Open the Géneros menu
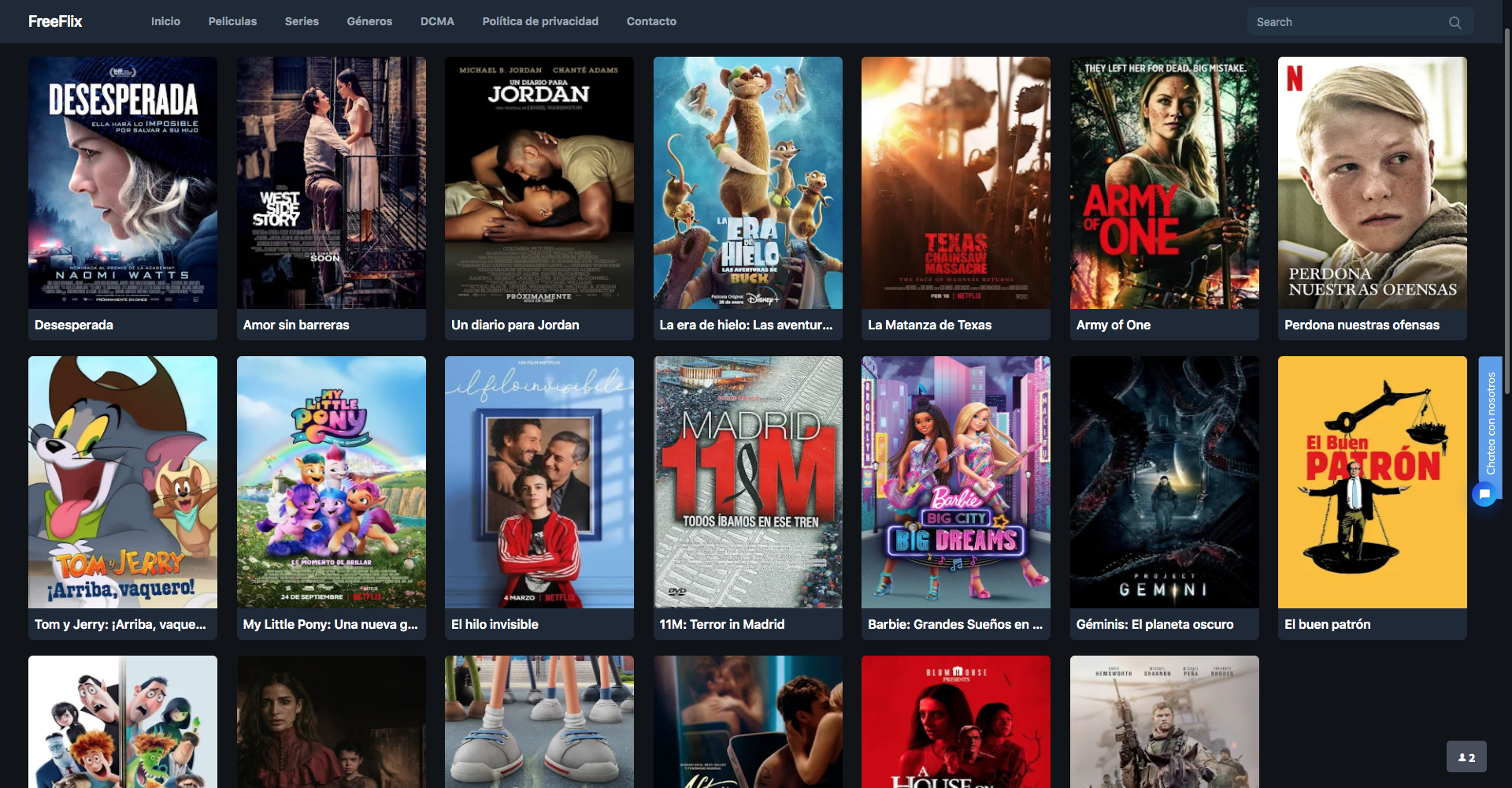Viewport: 1512px width, 788px height. (369, 21)
